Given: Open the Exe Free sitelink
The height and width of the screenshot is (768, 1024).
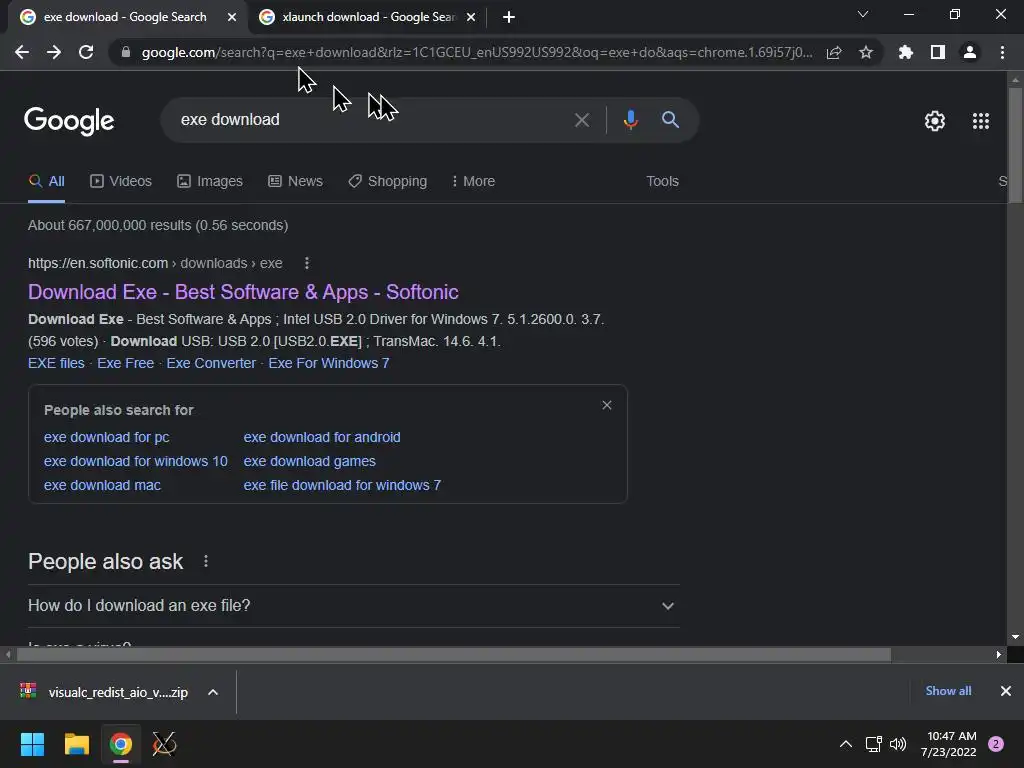Looking at the screenshot, I should 125,363.
